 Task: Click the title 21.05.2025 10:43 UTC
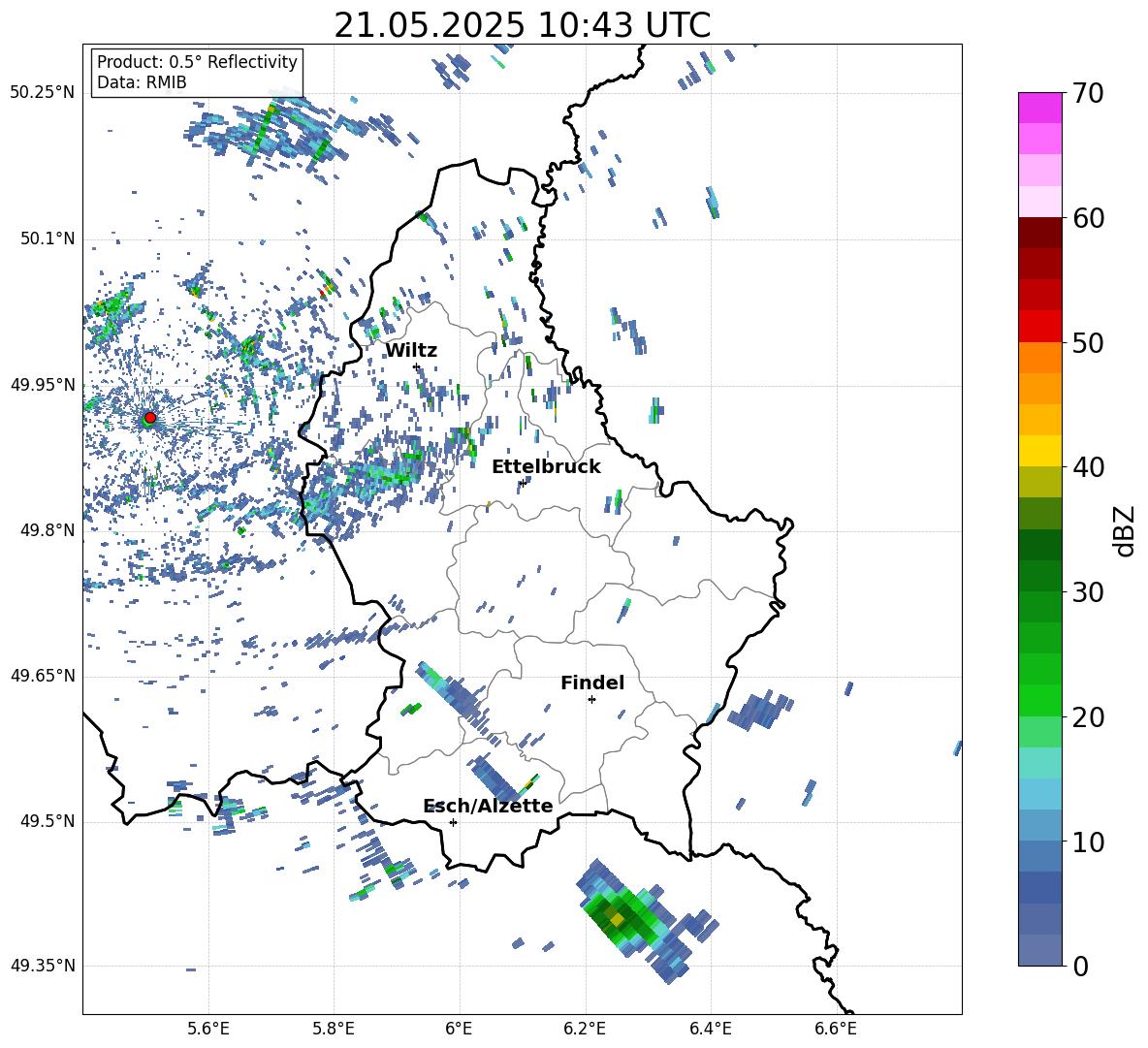click(x=523, y=25)
